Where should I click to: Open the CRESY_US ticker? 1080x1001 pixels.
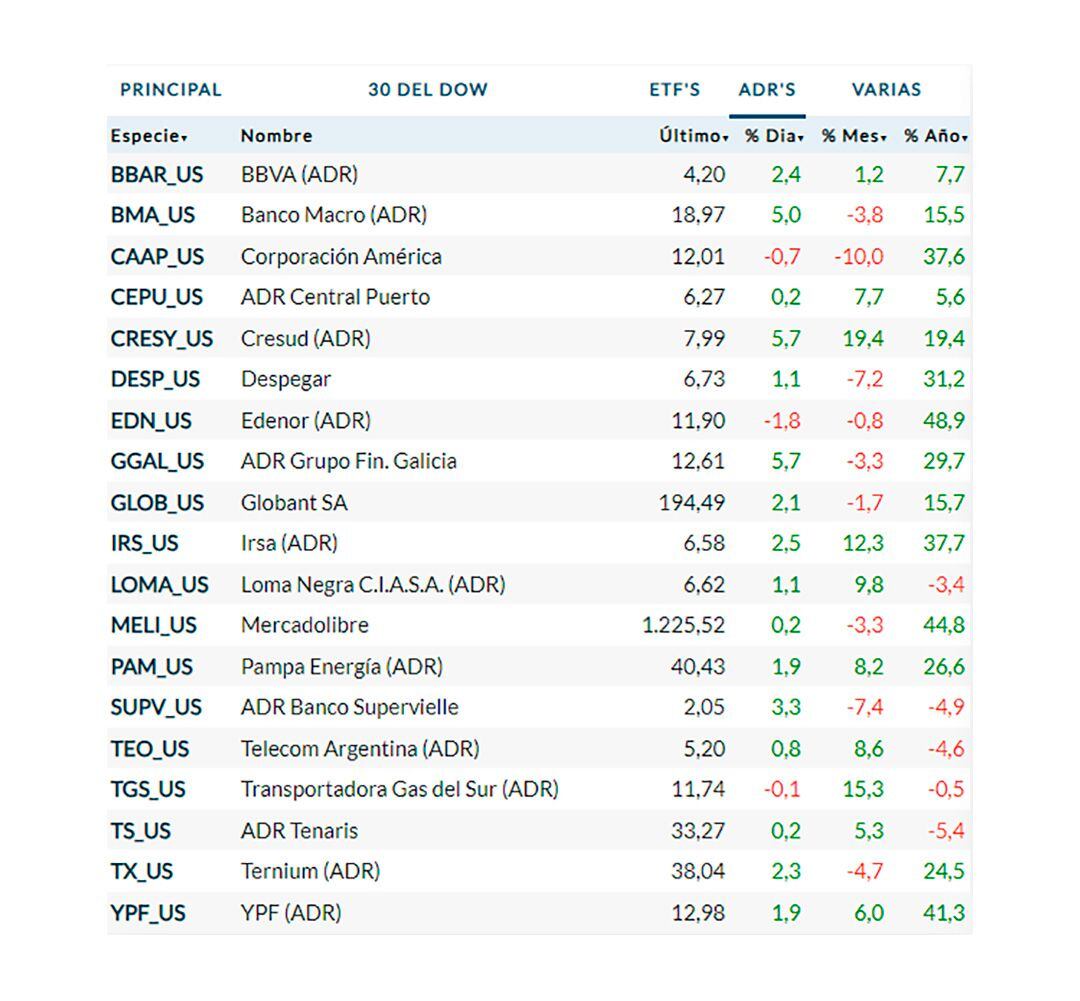tap(162, 338)
